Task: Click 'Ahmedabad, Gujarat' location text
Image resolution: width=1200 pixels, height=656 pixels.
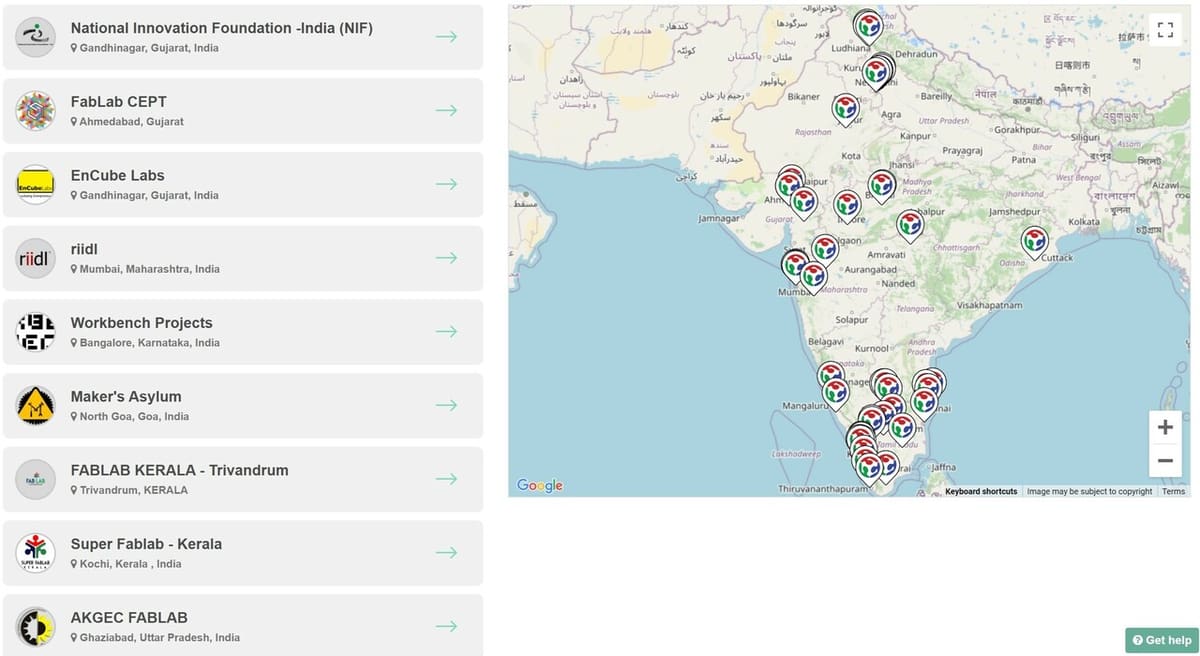Action: (131, 122)
